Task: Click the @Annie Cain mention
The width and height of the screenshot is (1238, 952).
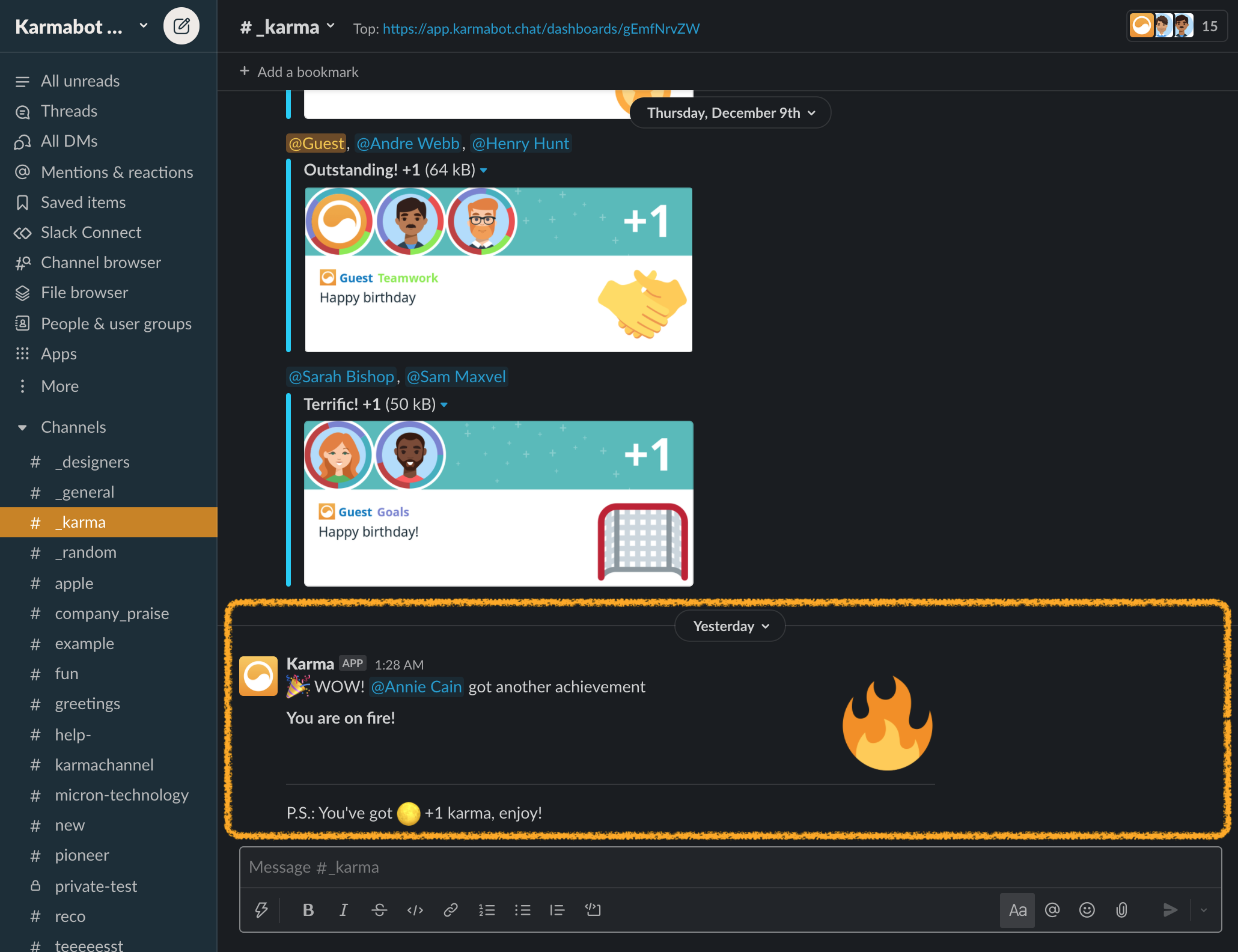Action: tap(416, 687)
